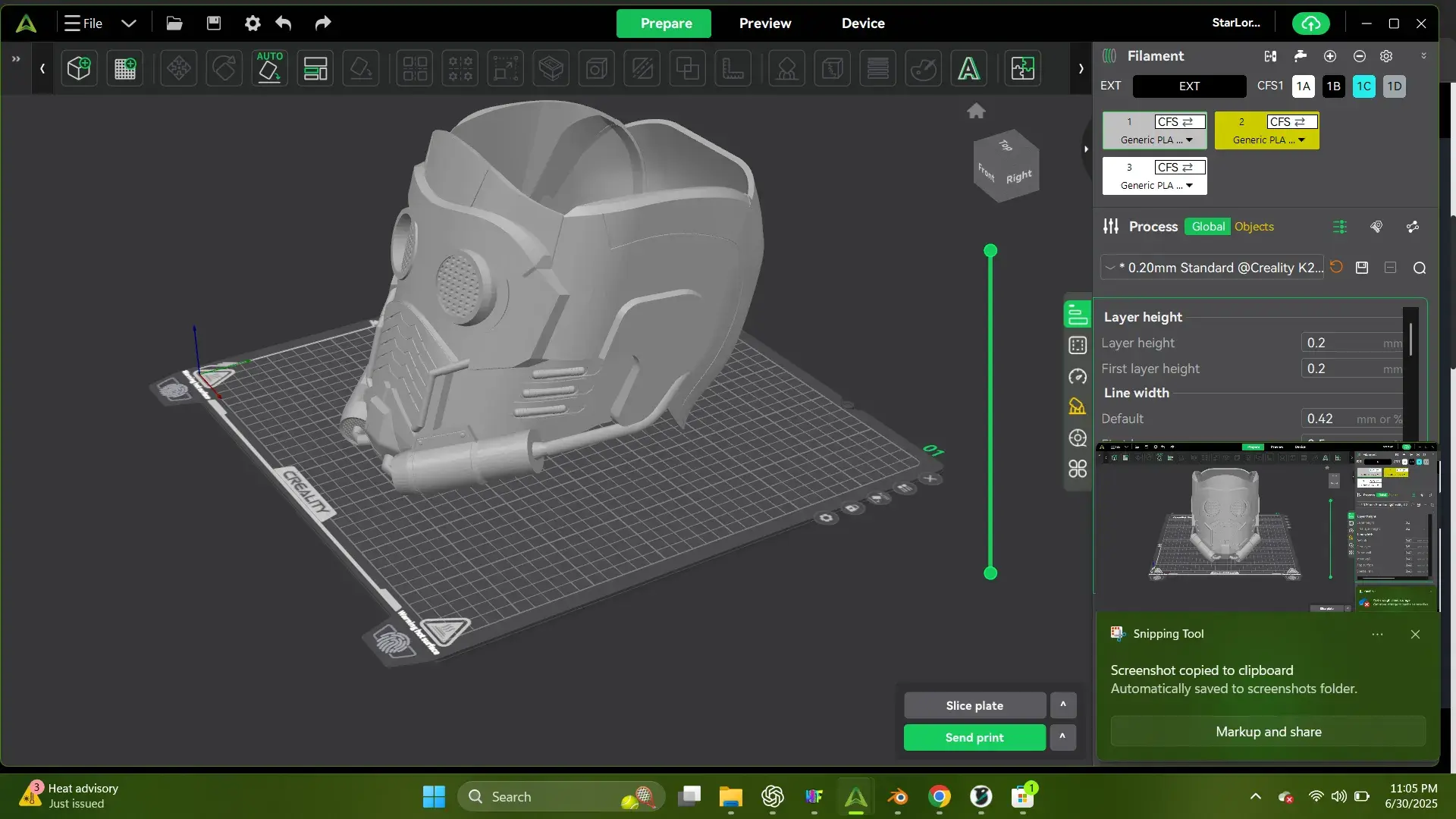Toggle the advanced settings mode icon

(1340, 227)
